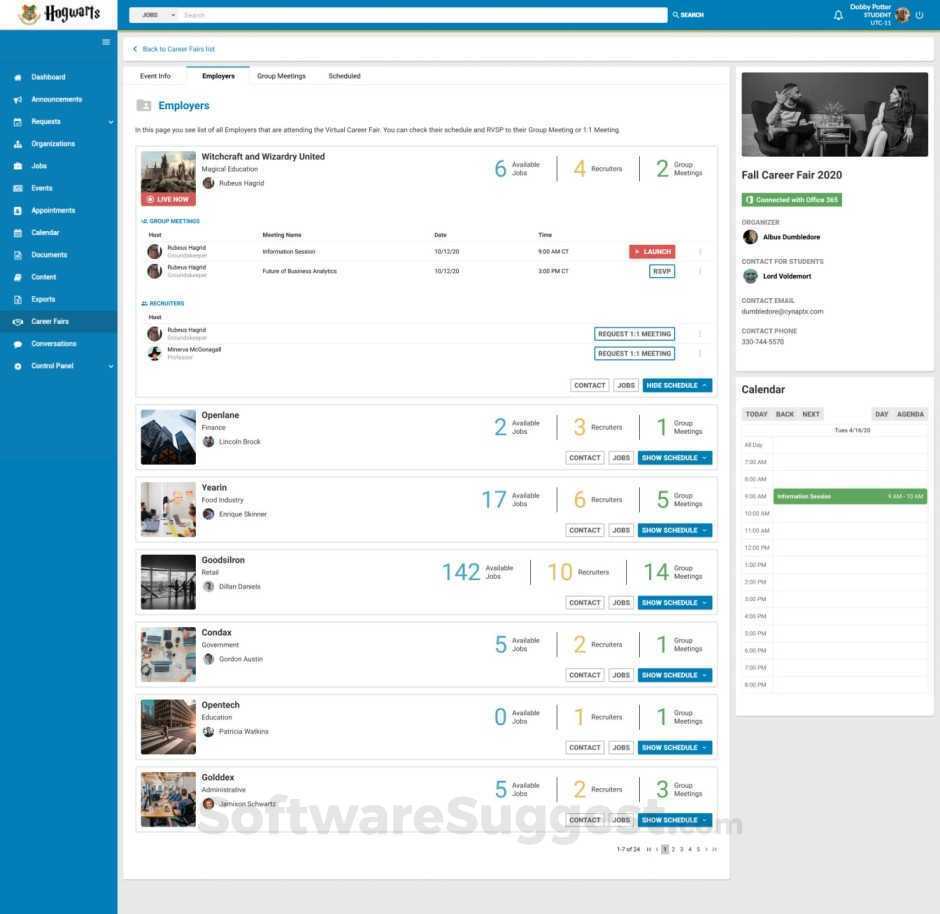Hide the Witchcraft and Wizardry United schedule
940x914 pixels.
click(x=674, y=384)
